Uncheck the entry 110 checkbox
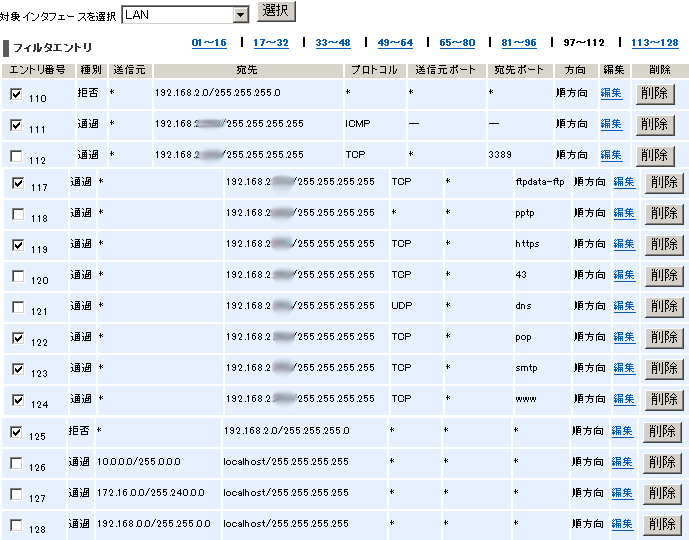Image resolution: width=689 pixels, height=540 pixels. 16,94
